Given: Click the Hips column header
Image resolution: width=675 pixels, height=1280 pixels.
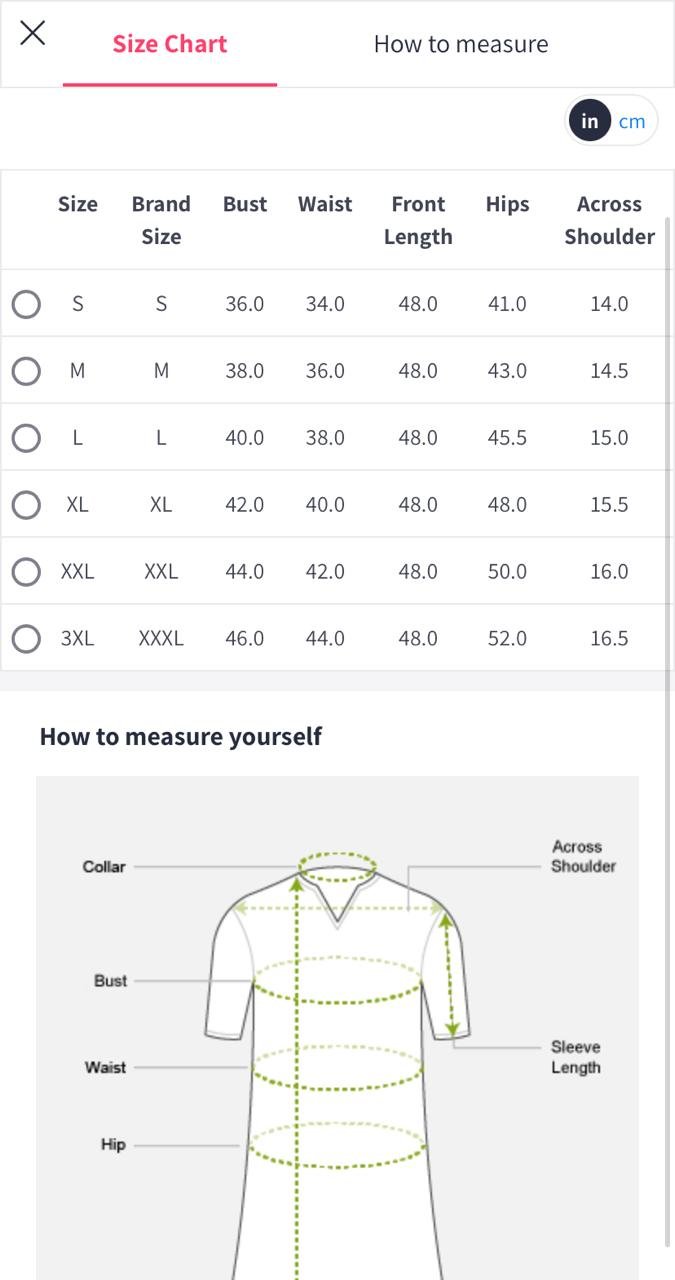Looking at the screenshot, I should 507,204.
